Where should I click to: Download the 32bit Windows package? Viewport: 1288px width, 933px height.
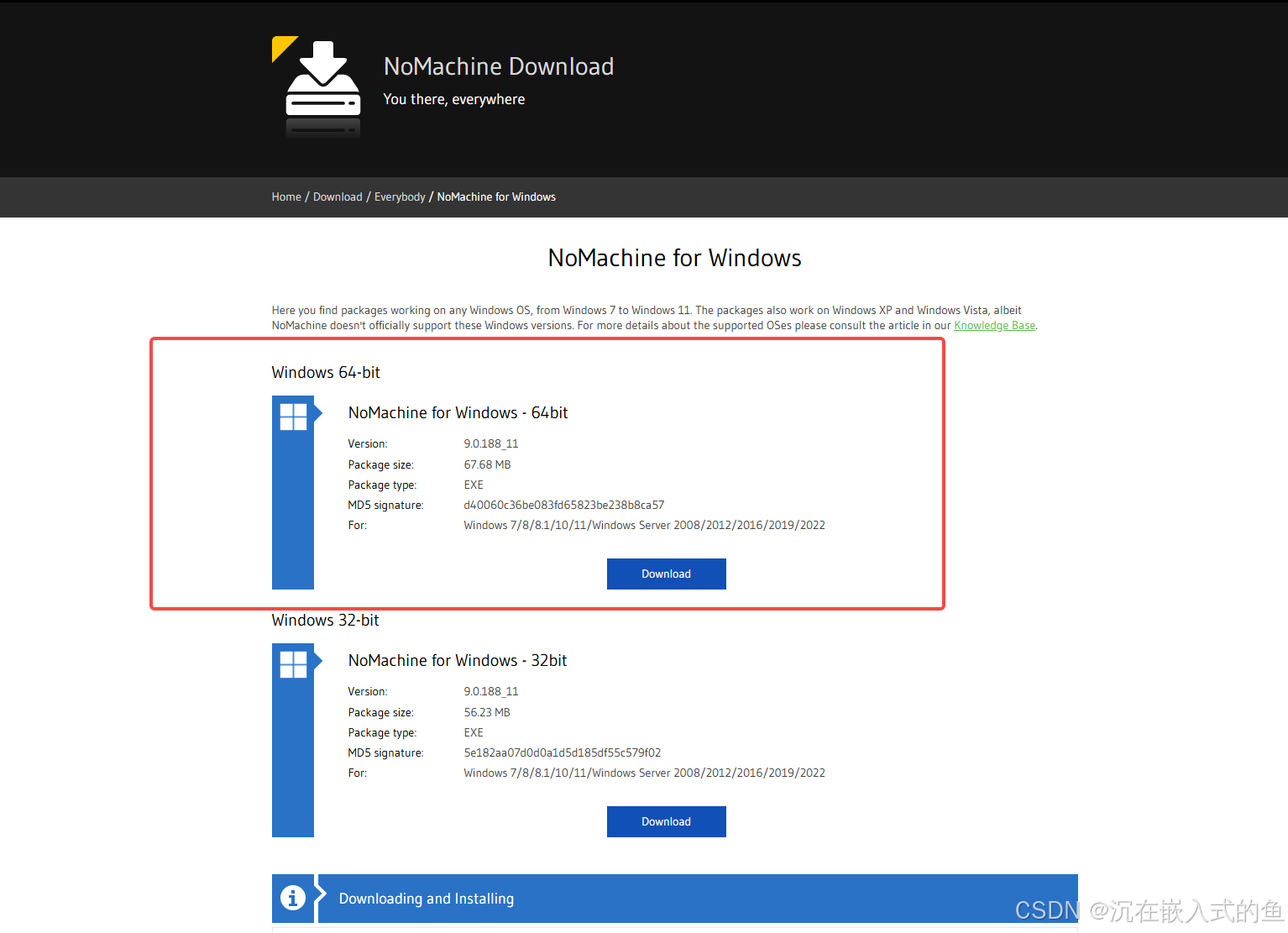pos(667,821)
